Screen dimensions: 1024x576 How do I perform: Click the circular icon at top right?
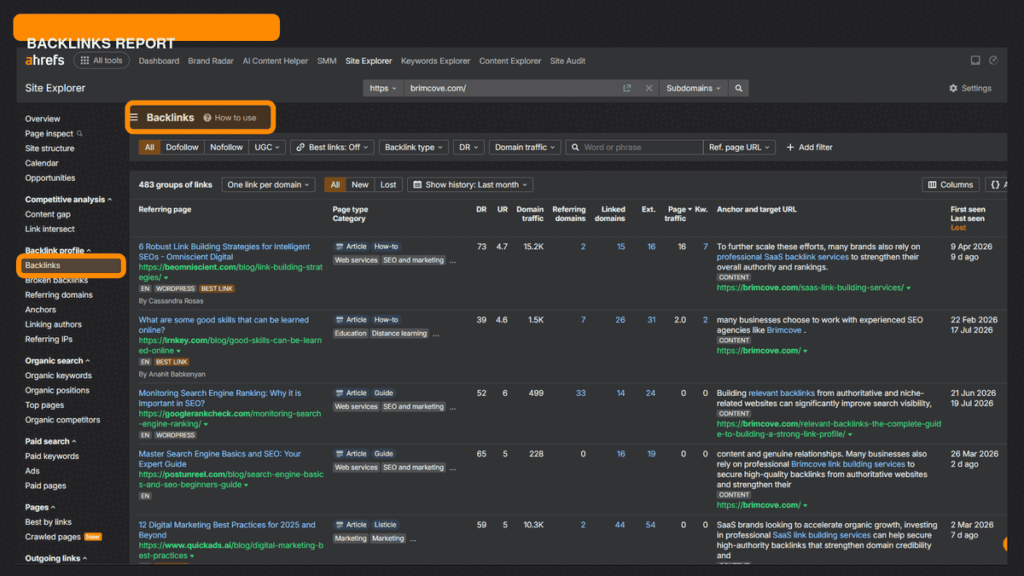tap(993, 60)
